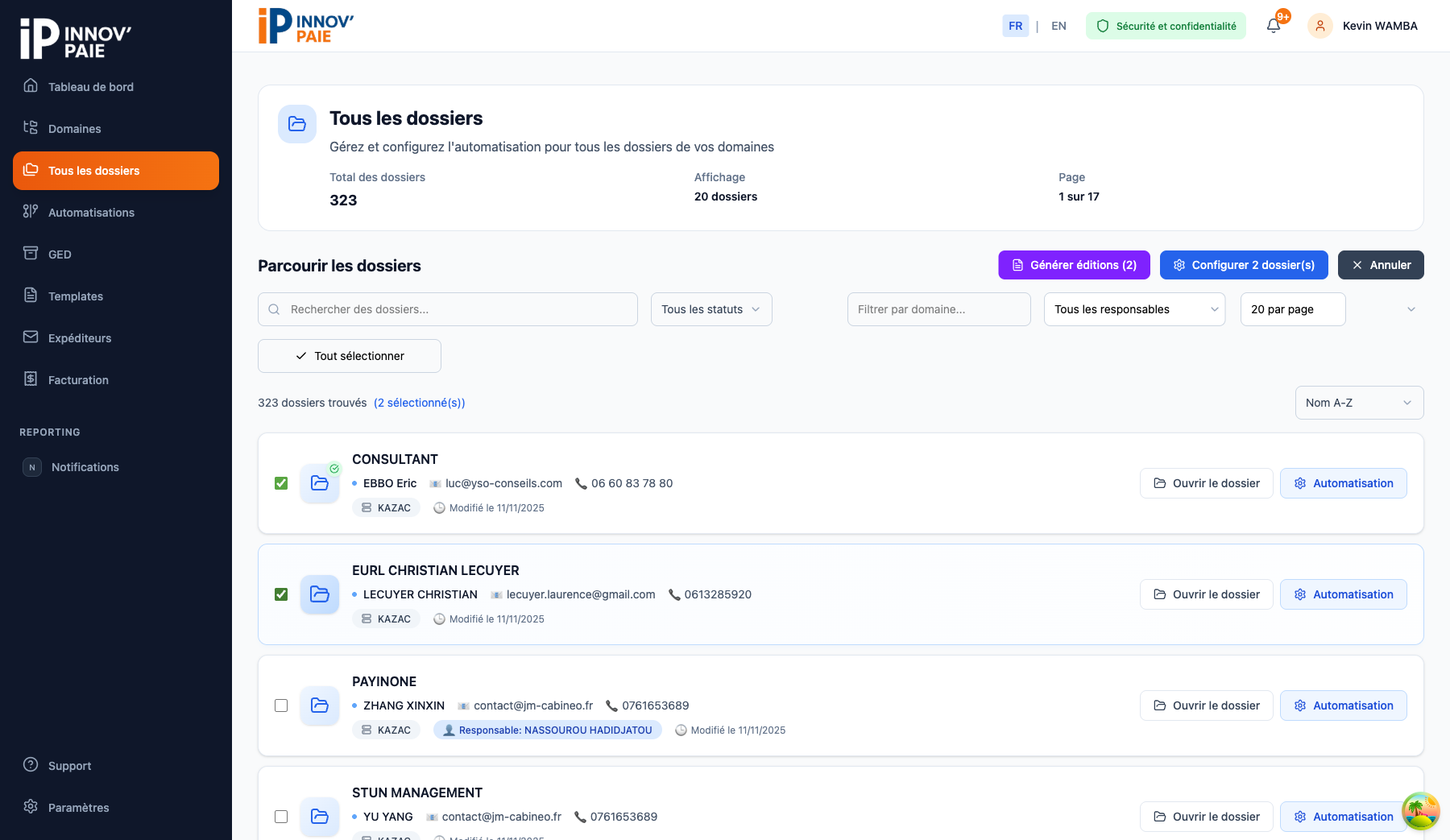Open the (2 sélectionné(s)) link
Screen dimensions: 1450x840
coord(419,403)
